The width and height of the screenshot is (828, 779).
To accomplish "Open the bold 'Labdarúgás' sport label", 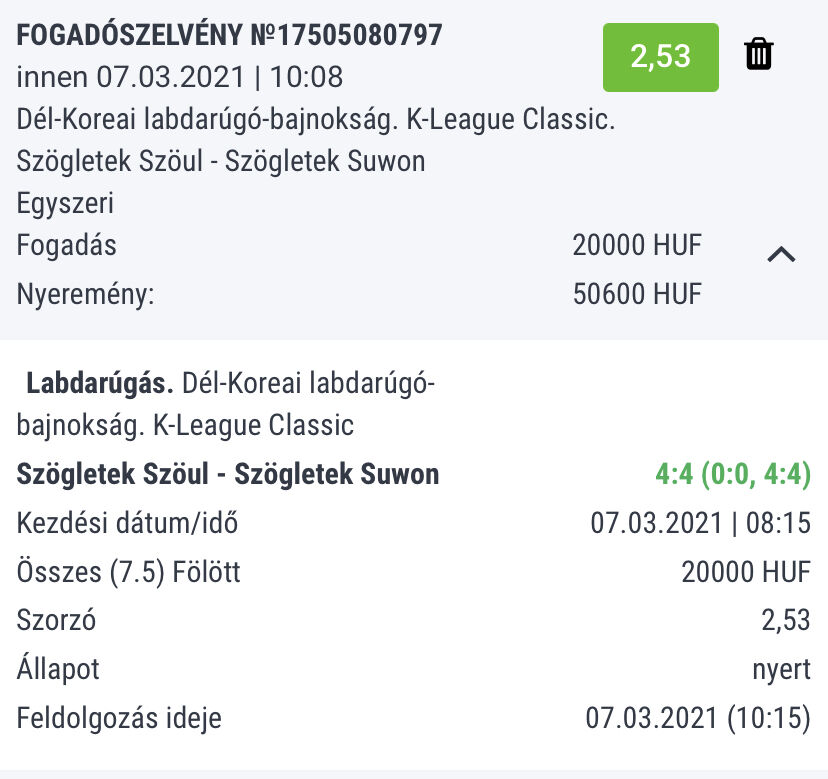I will click(x=101, y=383).
